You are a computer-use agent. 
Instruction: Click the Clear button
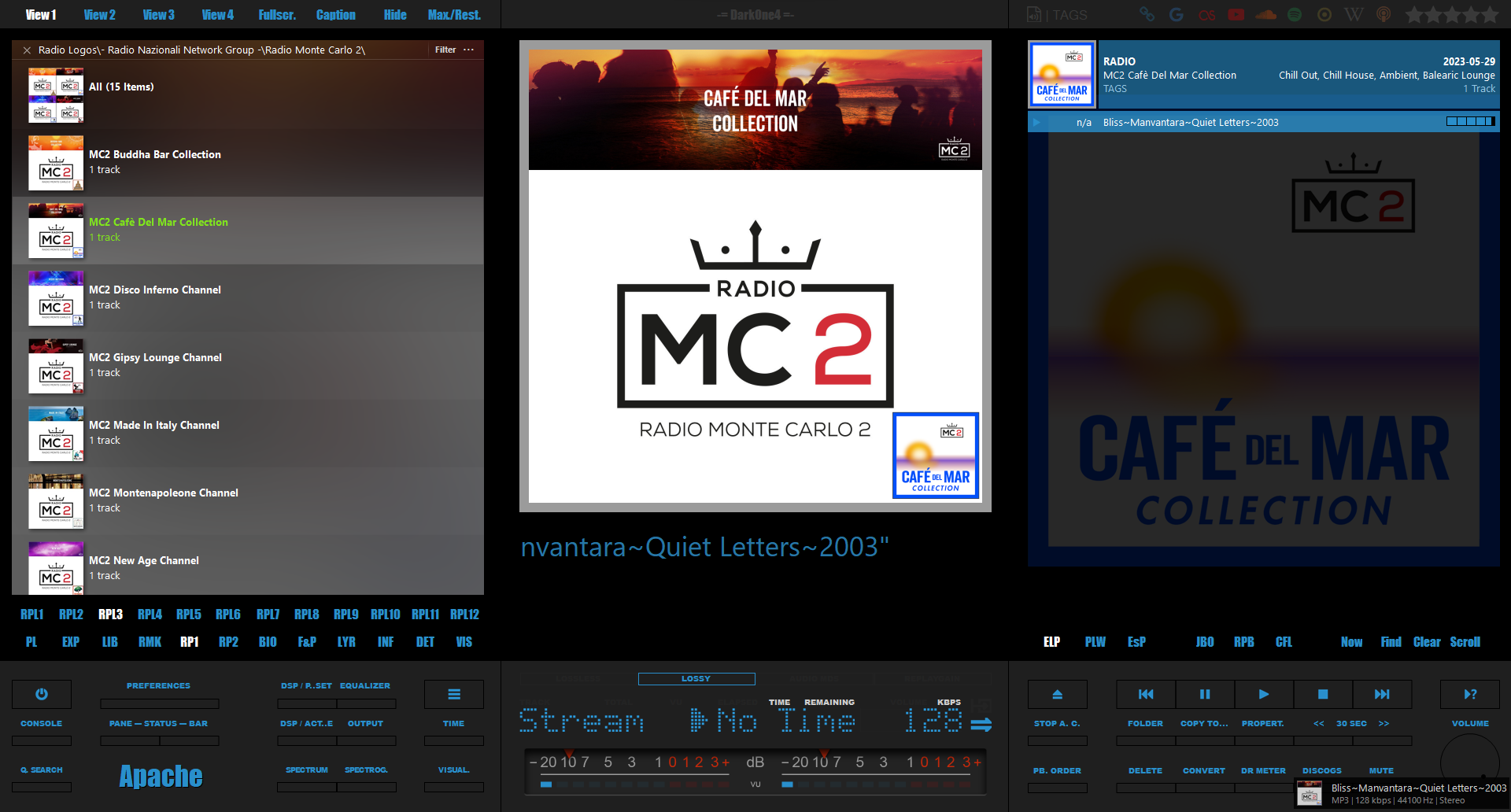[x=1427, y=642]
